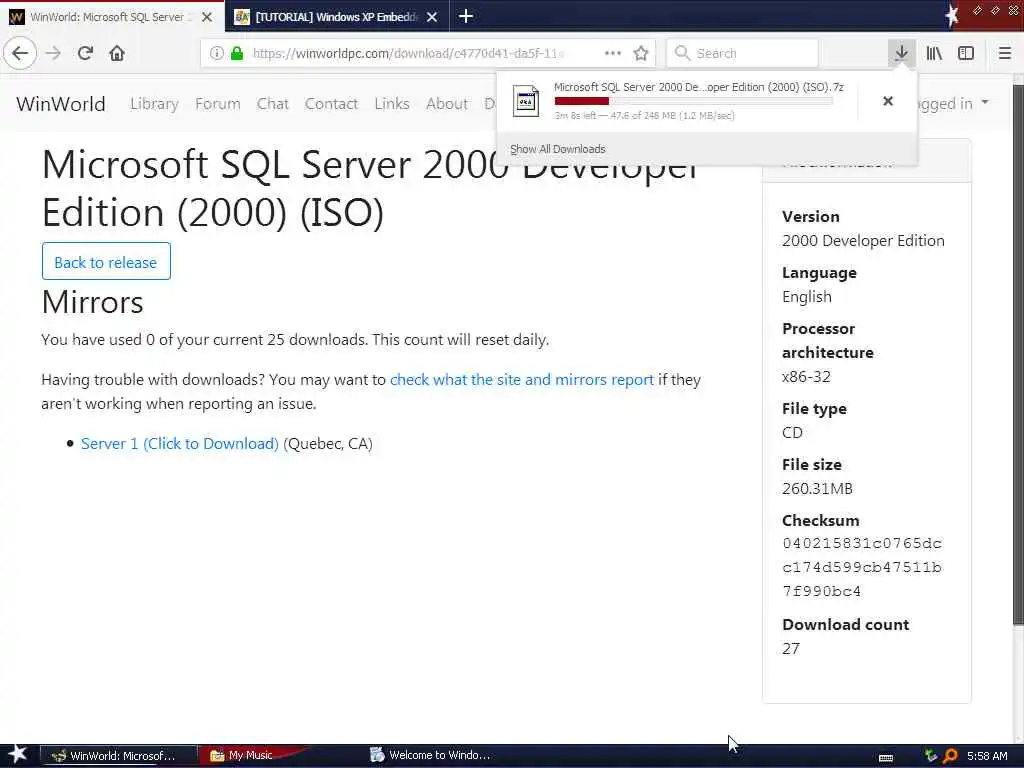Go back with the browser back arrow
1024x768 pixels.
click(20, 53)
